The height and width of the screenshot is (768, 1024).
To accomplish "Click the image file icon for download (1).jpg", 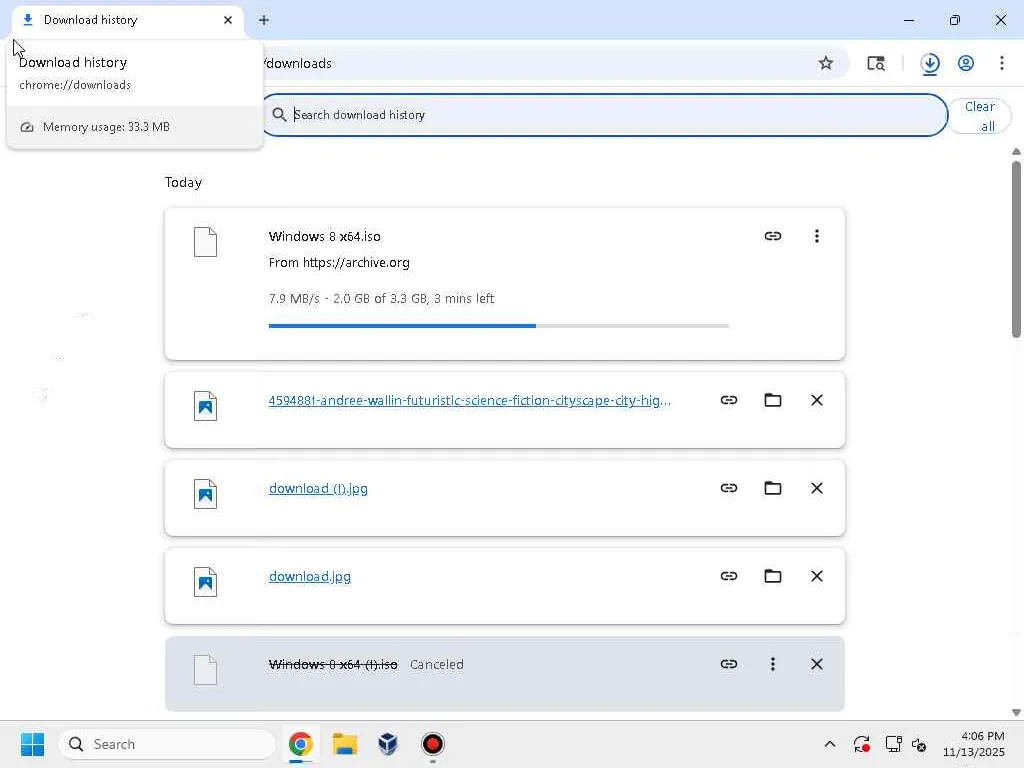I will pos(205,494).
